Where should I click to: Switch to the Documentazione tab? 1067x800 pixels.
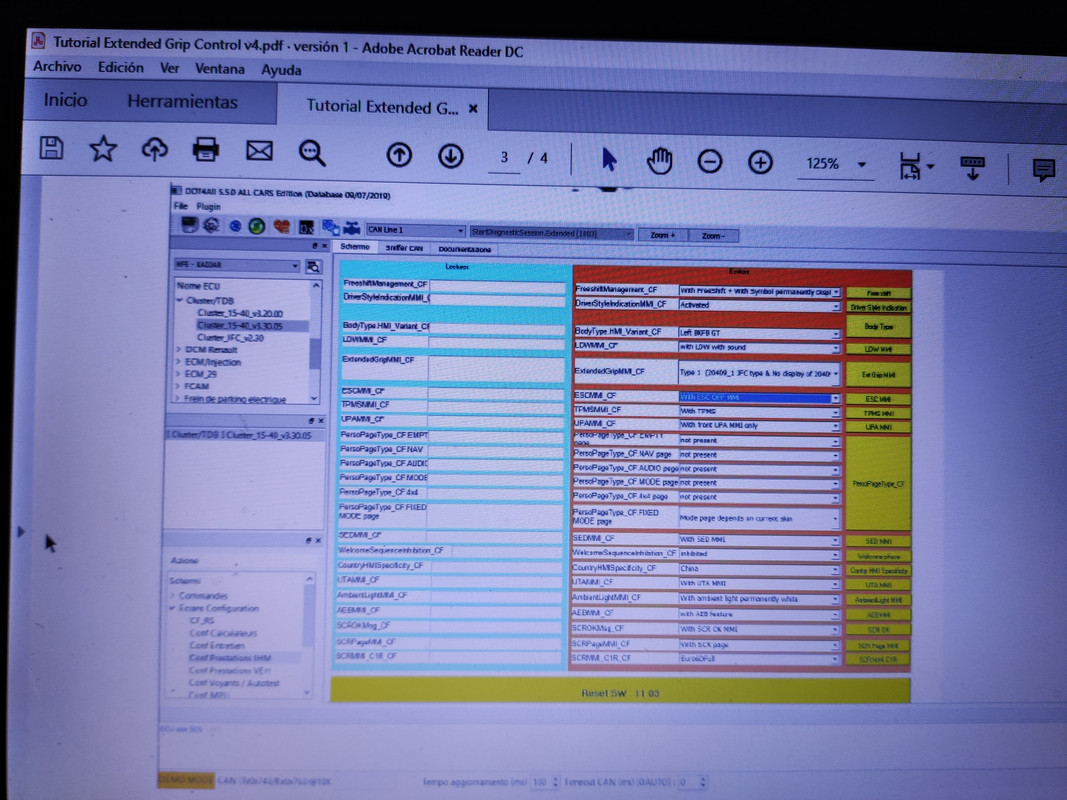click(x=465, y=250)
